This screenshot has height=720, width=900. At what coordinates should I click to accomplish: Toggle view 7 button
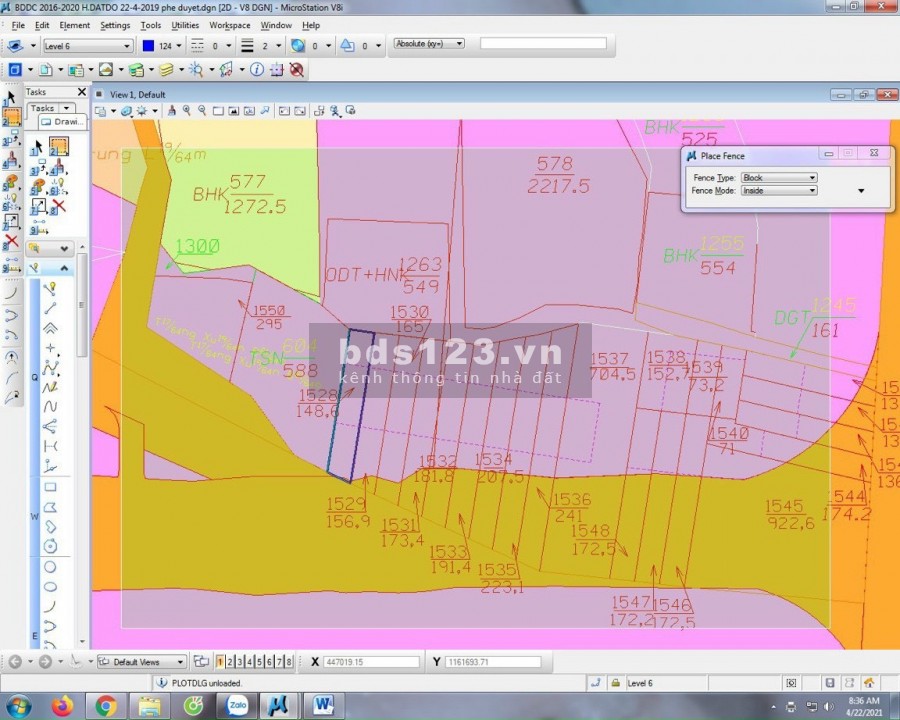point(279,662)
